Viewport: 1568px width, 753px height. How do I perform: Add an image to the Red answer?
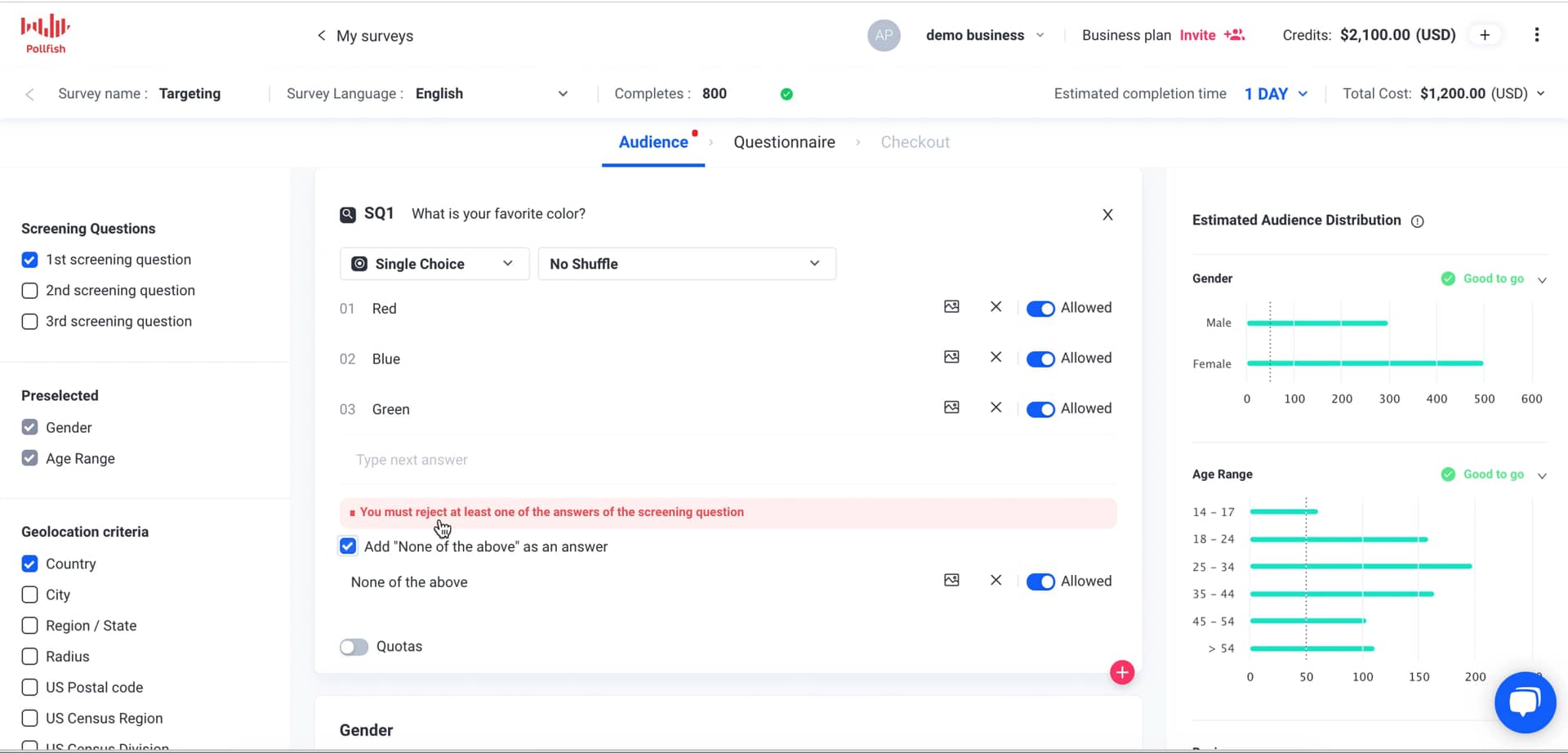tap(951, 307)
